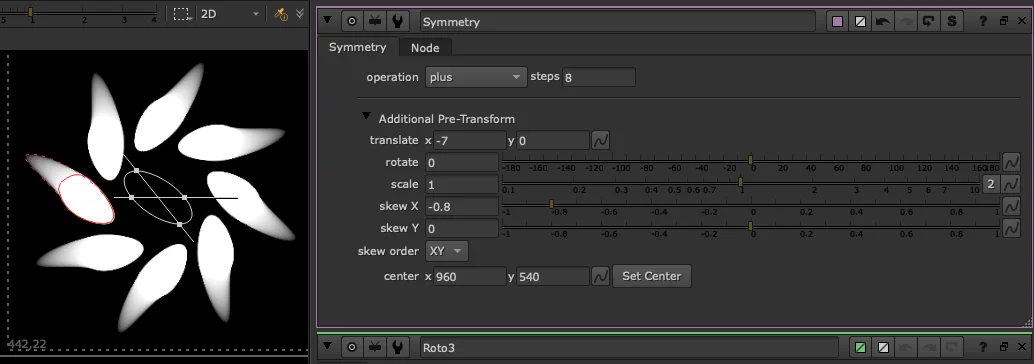Center the Symmetry node in node graph
The height and width of the screenshot is (364, 1034).
pyautogui.click(x=352, y=21)
